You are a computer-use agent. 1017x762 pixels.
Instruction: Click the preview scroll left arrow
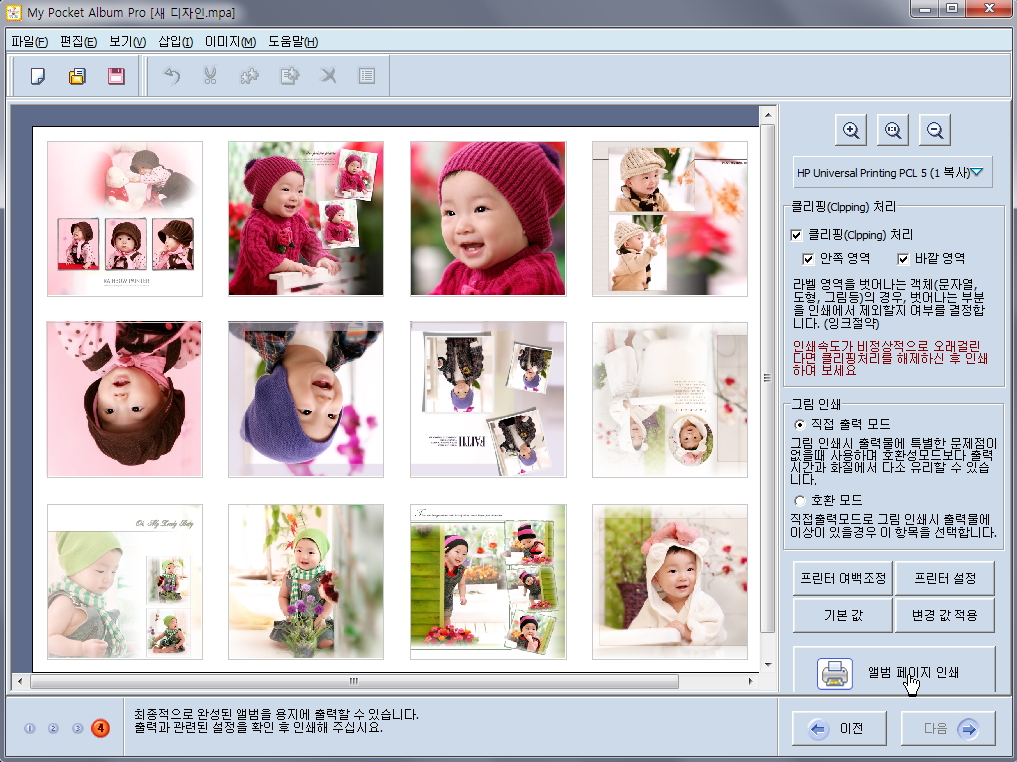[20, 681]
